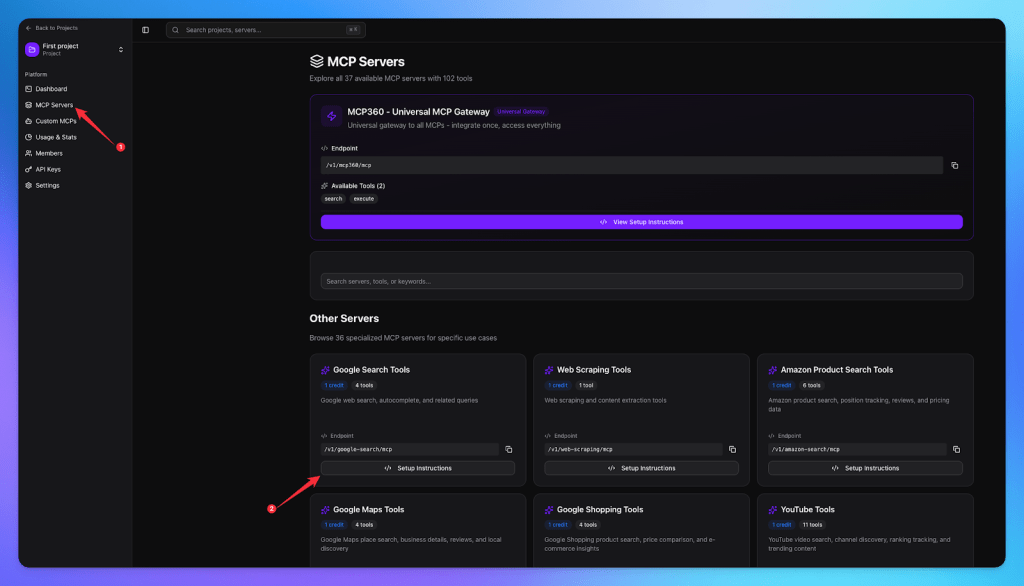The image size is (1024, 586).
Task: Open Setup Instructions for Google Search Tools
Action: point(417,467)
